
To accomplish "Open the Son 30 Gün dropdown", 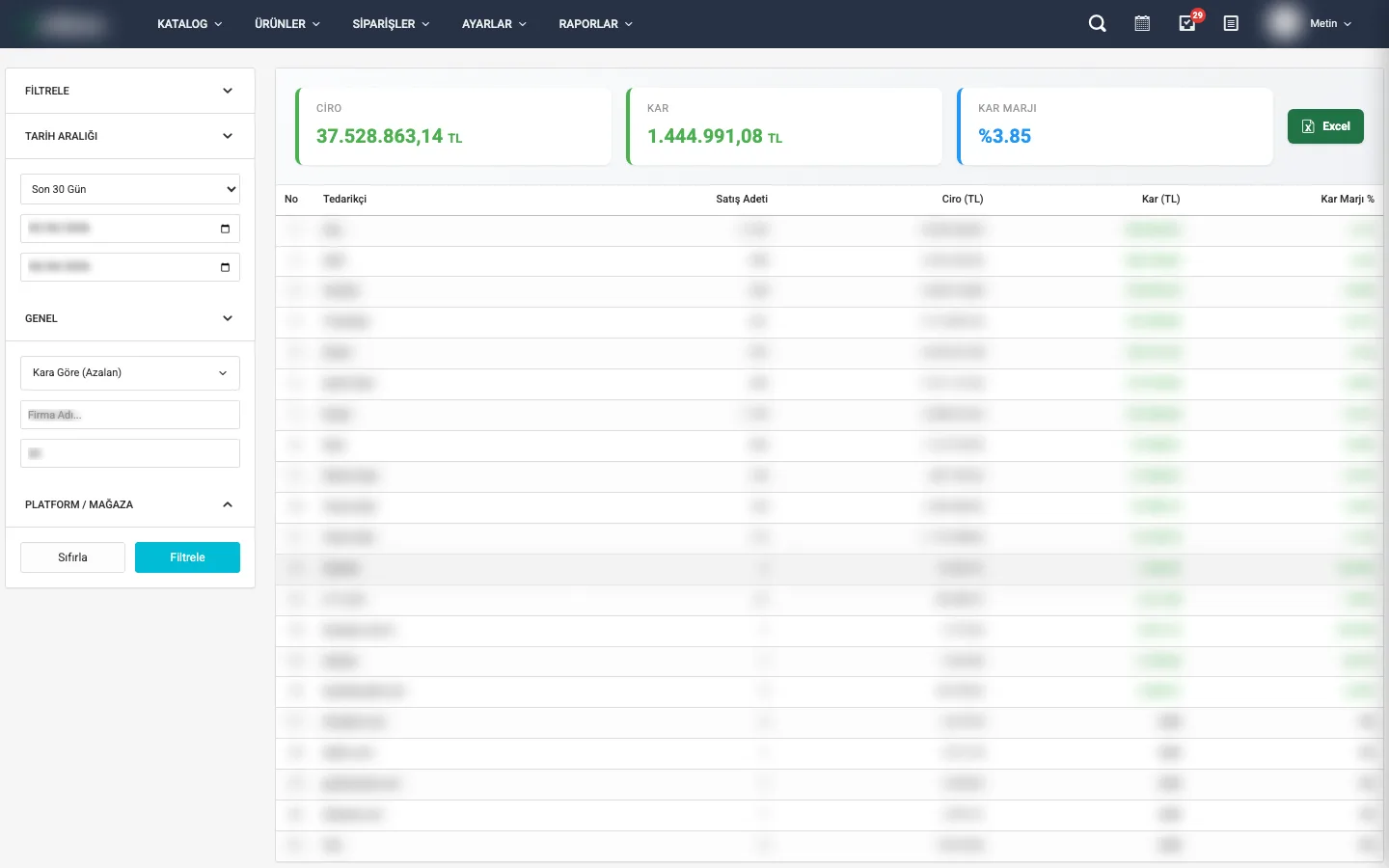I will (x=130, y=189).
